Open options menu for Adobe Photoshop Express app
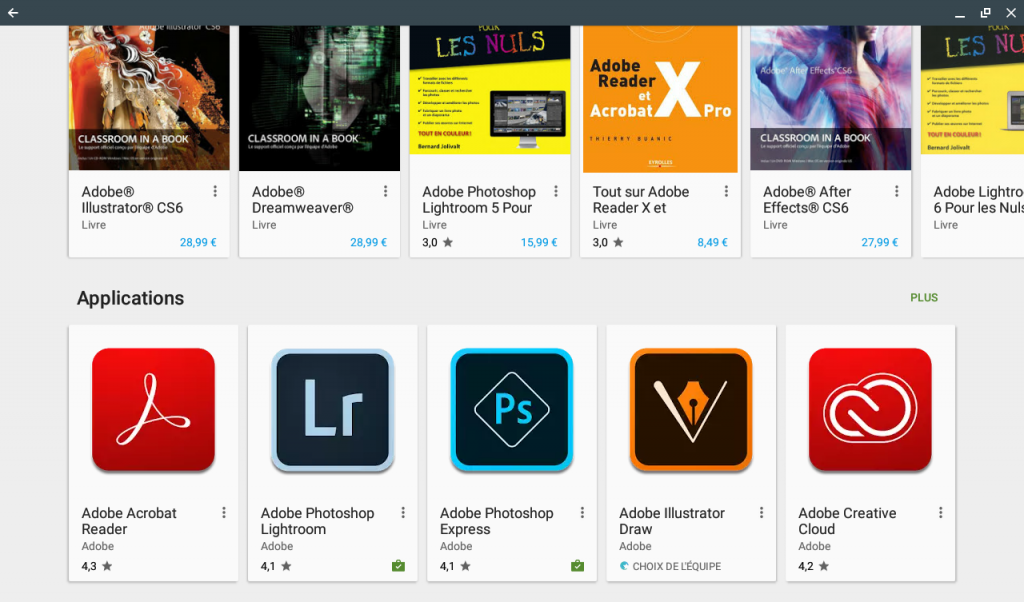 coord(583,513)
